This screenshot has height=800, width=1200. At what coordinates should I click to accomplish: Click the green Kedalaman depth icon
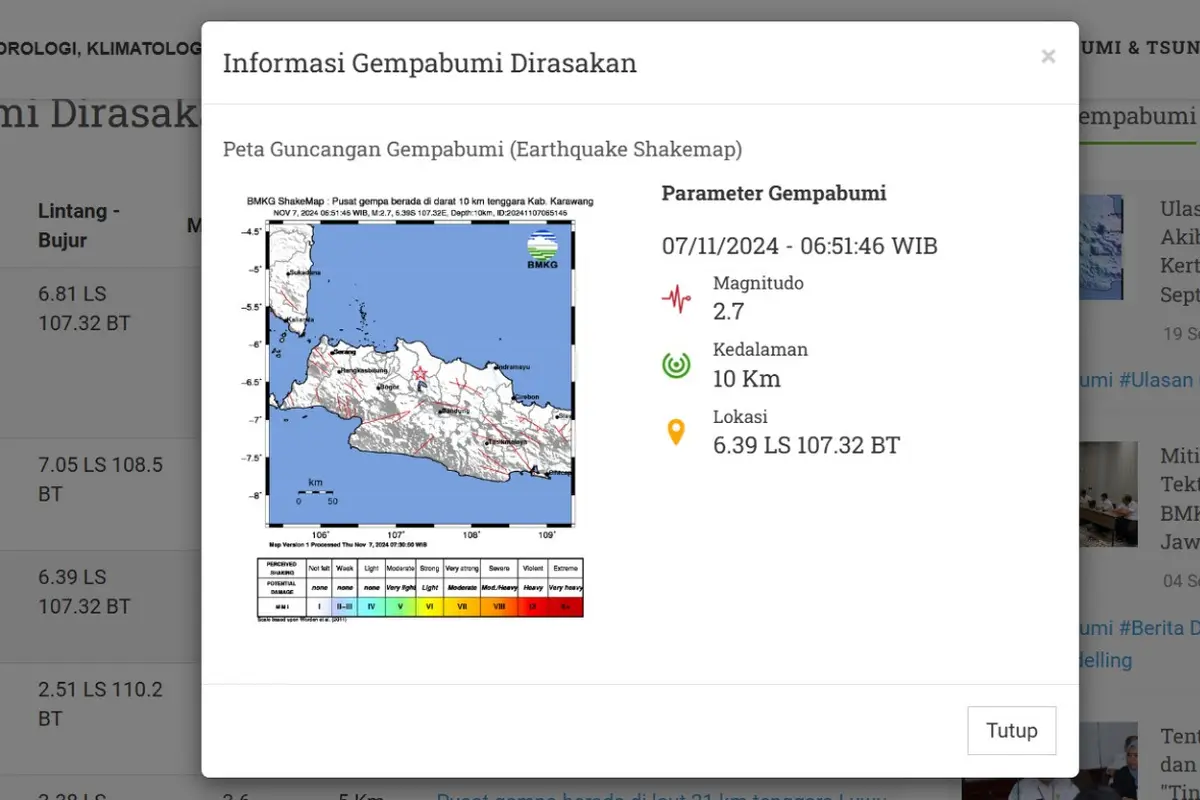pyautogui.click(x=677, y=365)
